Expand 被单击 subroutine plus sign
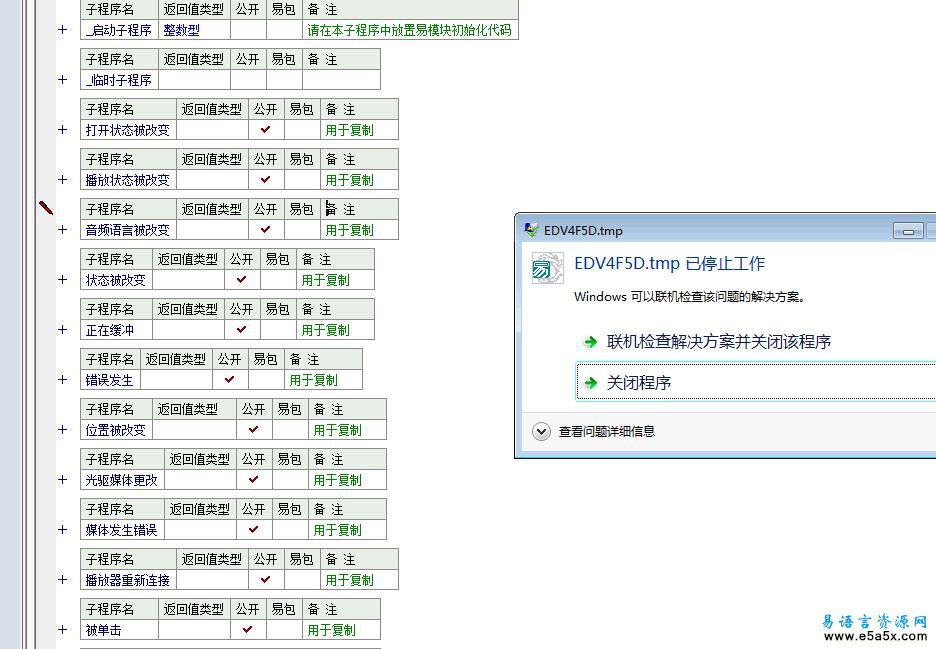 pyautogui.click(x=63, y=629)
